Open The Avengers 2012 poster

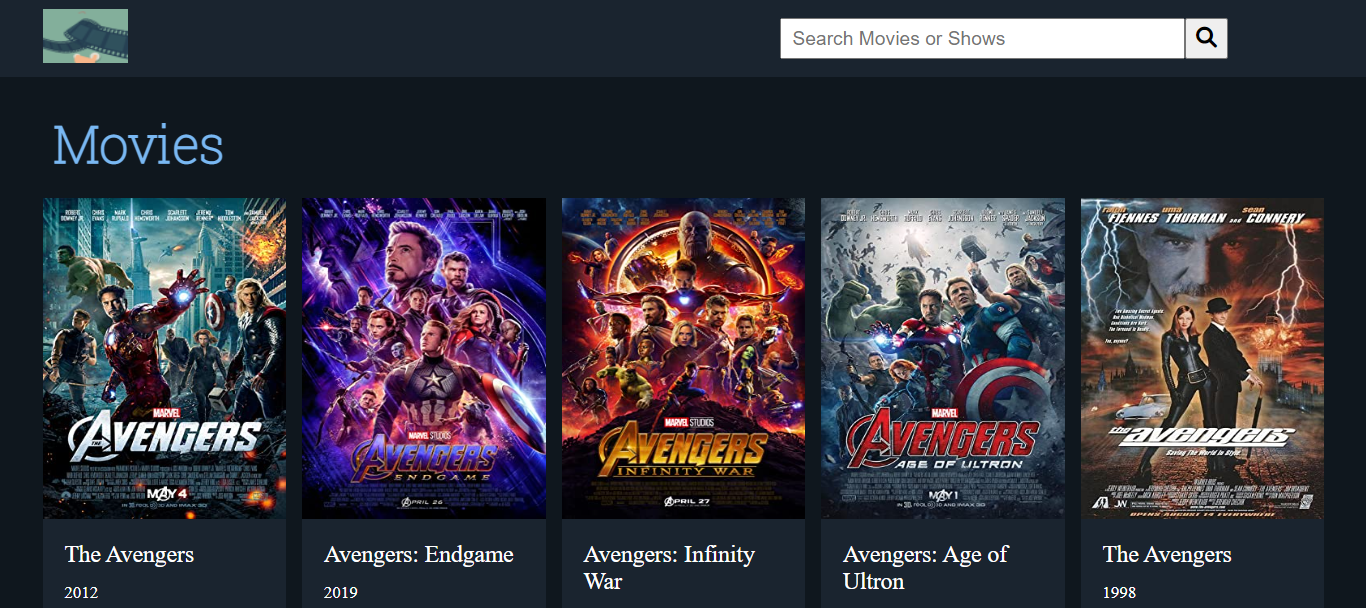coord(164,358)
